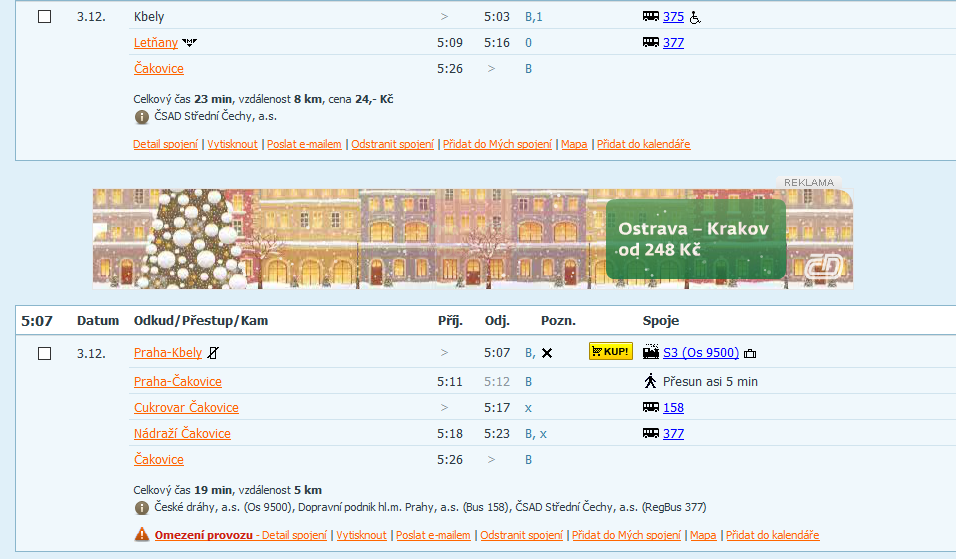Click Přidat do kalendáře in the 5:07 connection
Screen dimensions: 956x559
click(x=773, y=535)
